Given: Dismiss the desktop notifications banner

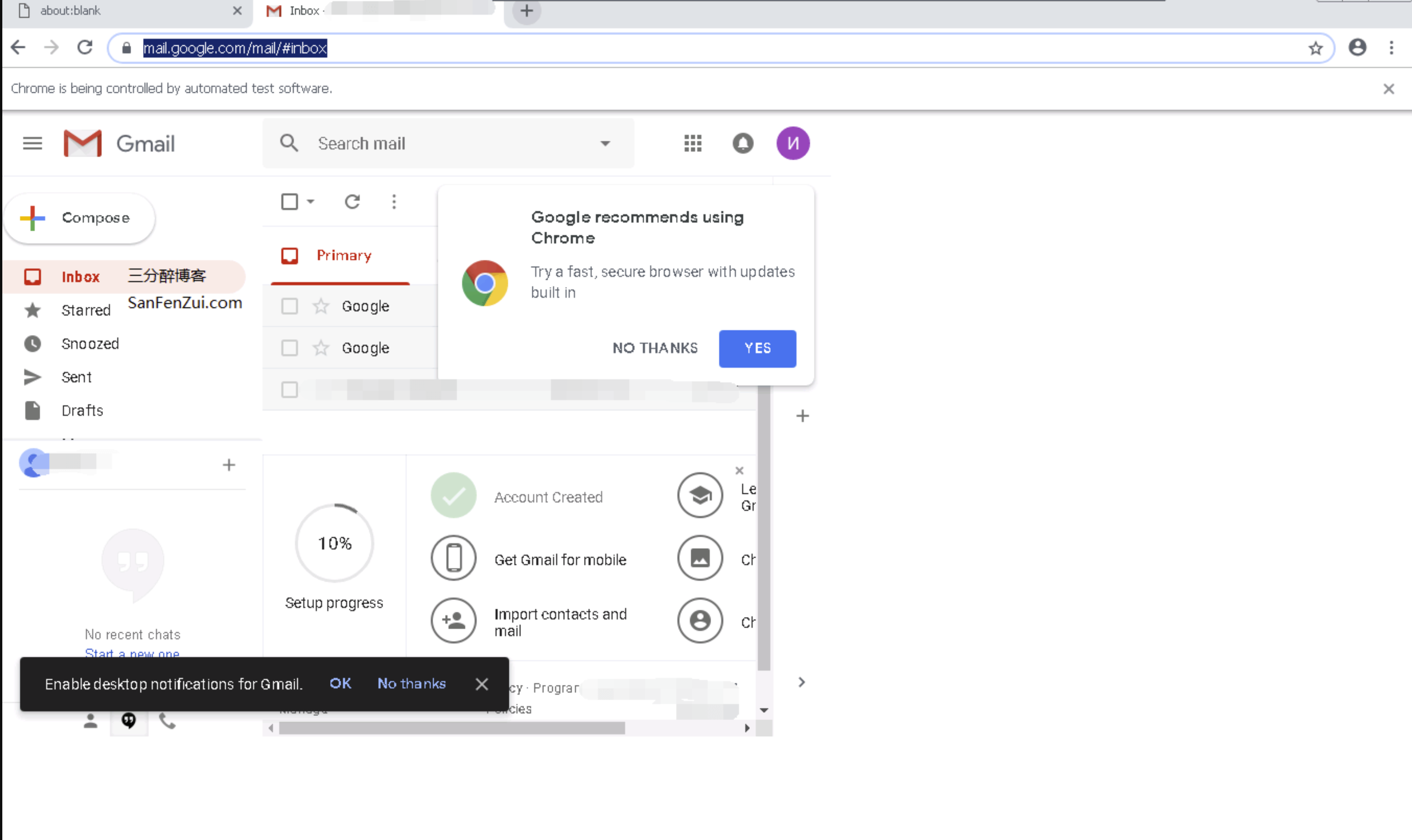Looking at the screenshot, I should tap(481, 684).
